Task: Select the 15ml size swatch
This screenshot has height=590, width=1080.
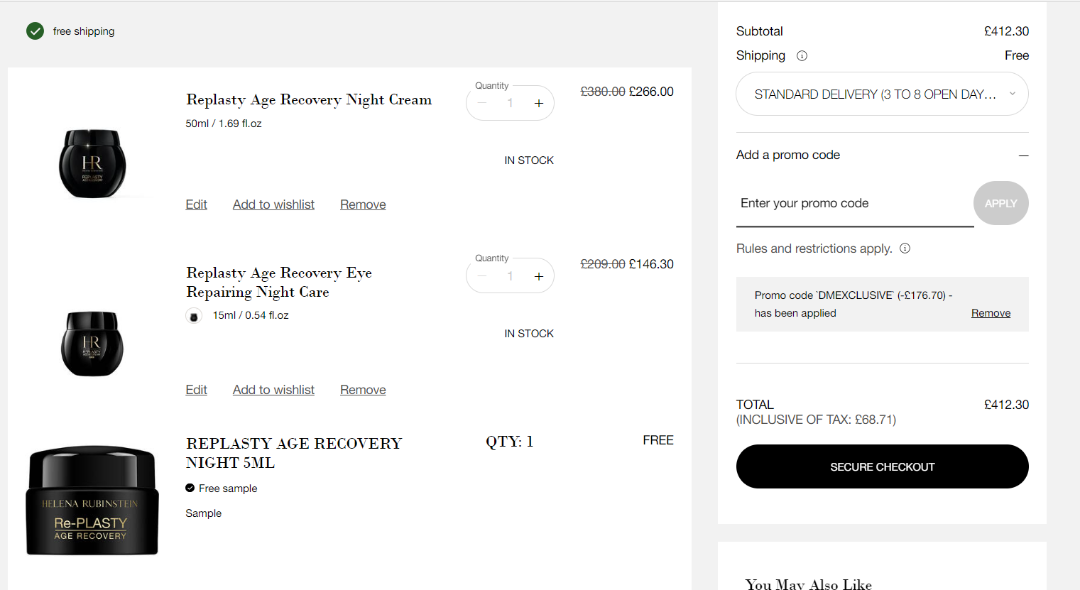Action: pyautogui.click(x=194, y=316)
